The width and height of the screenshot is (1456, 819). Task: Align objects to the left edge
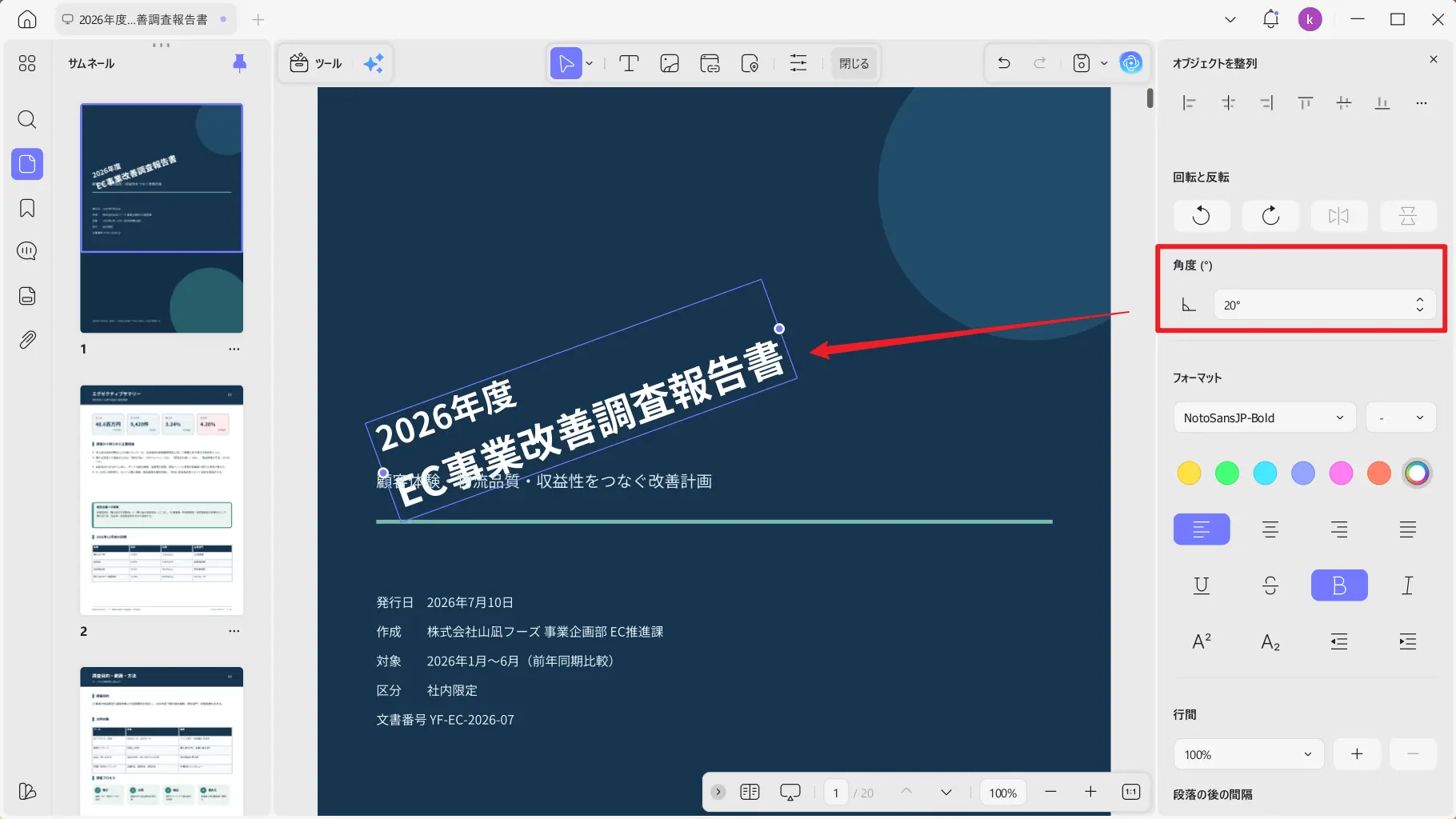click(1189, 103)
